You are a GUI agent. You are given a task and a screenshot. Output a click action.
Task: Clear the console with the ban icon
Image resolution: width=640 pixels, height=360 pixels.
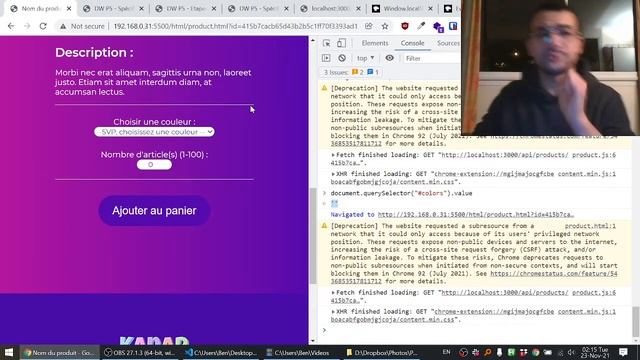click(342, 58)
